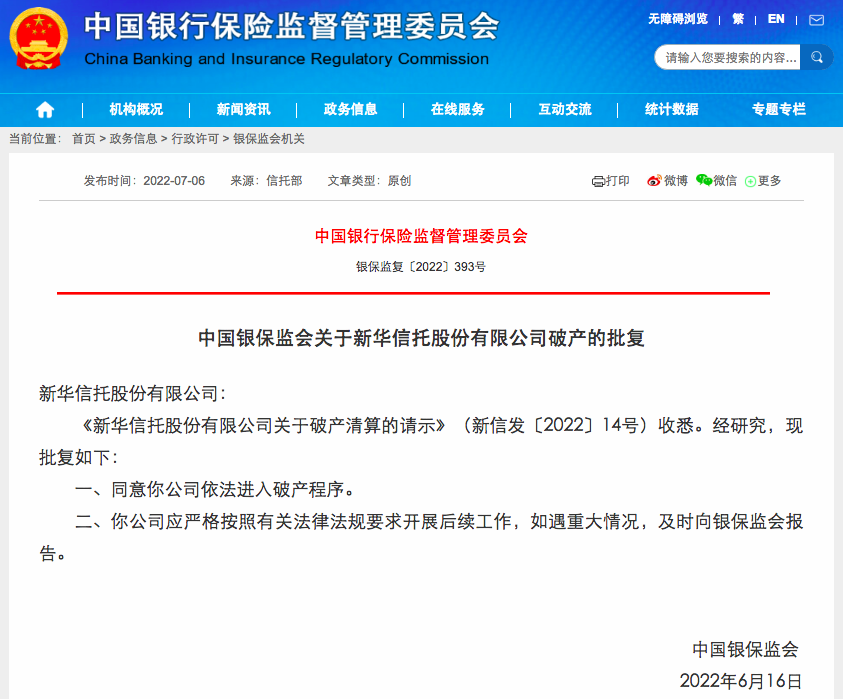Open the 在线服务 menu

pyautogui.click(x=458, y=110)
